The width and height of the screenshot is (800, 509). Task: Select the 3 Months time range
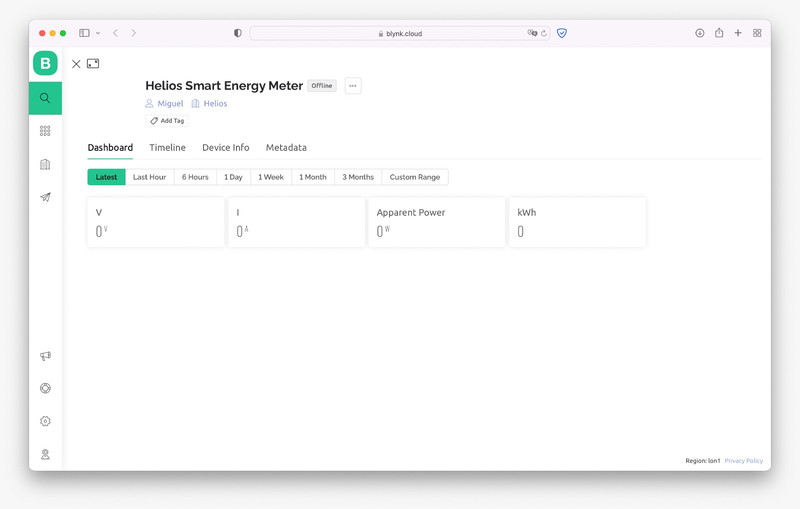click(x=358, y=177)
